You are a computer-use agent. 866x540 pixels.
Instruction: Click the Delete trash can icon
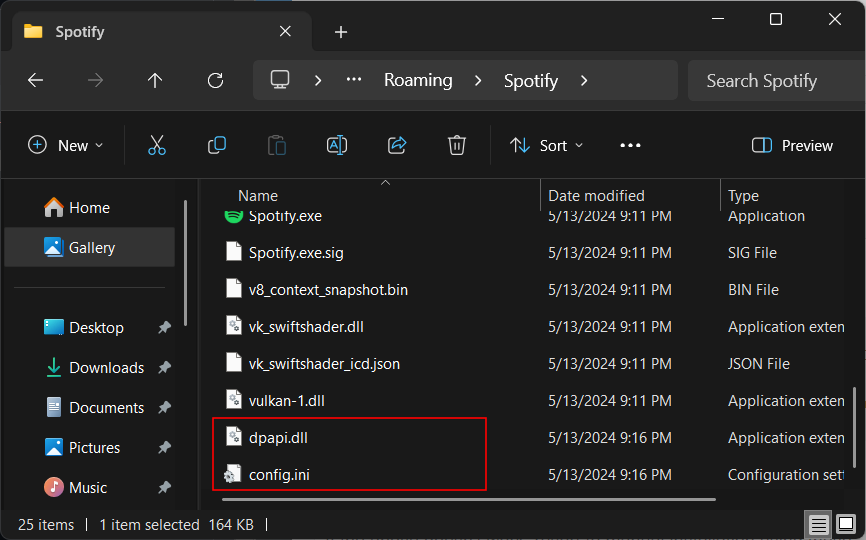click(457, 145)
